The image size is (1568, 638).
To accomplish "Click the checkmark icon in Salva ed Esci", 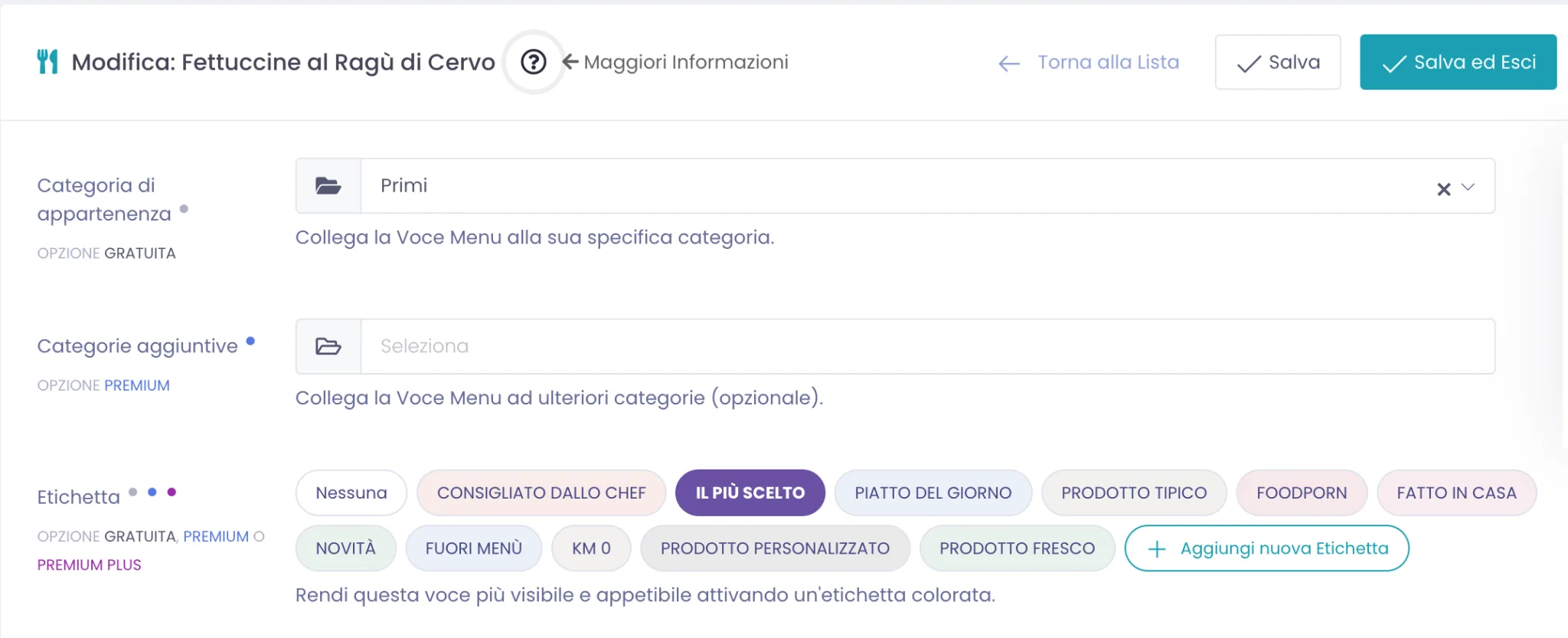I will [x=1394, y=64].
